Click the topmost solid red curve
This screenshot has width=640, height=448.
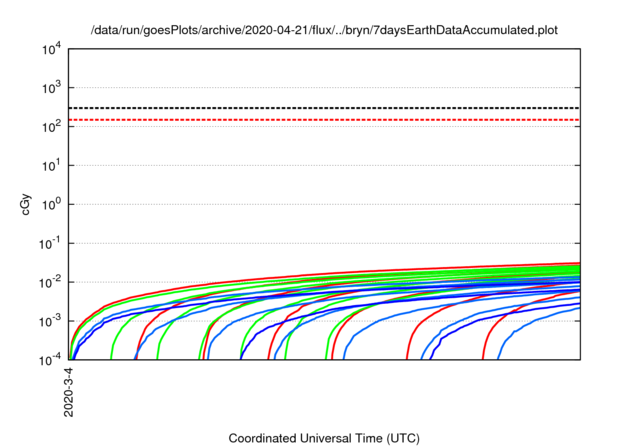tap(400, 270)
